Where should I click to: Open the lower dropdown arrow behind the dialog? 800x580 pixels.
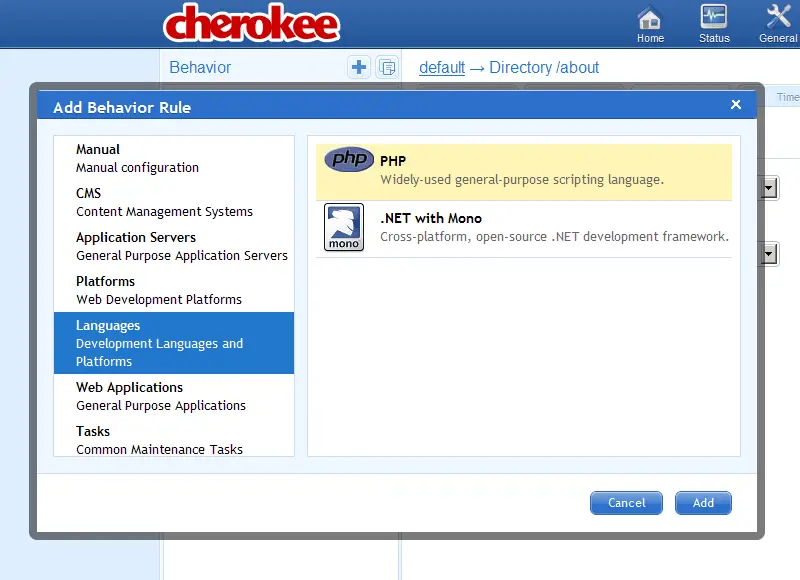pos(769,254)
